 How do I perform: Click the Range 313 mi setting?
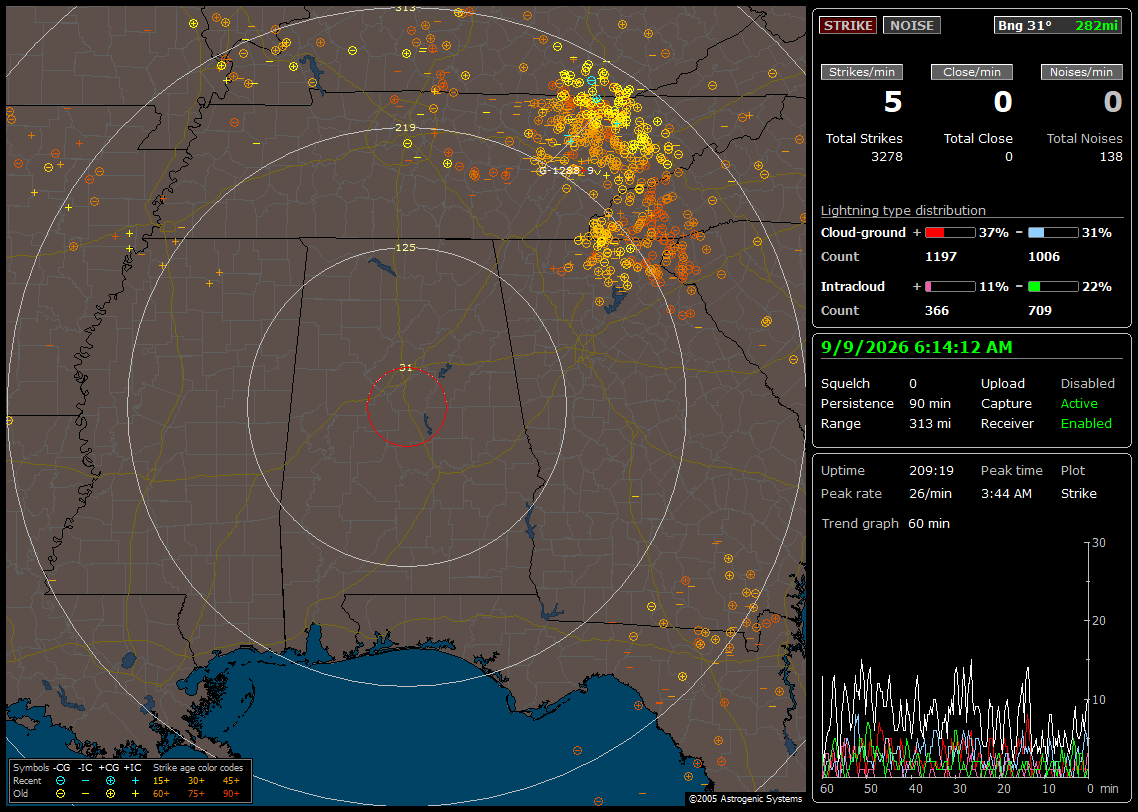[x=885, y=424]
